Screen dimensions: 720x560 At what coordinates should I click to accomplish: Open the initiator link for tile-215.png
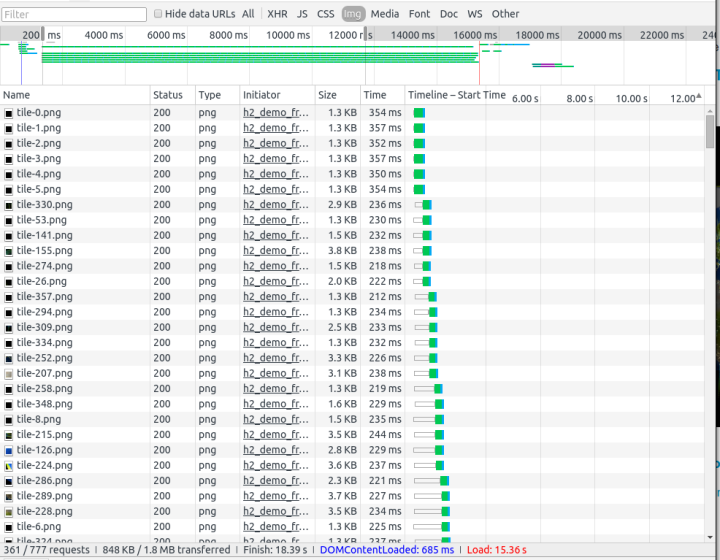click(276, 434)
